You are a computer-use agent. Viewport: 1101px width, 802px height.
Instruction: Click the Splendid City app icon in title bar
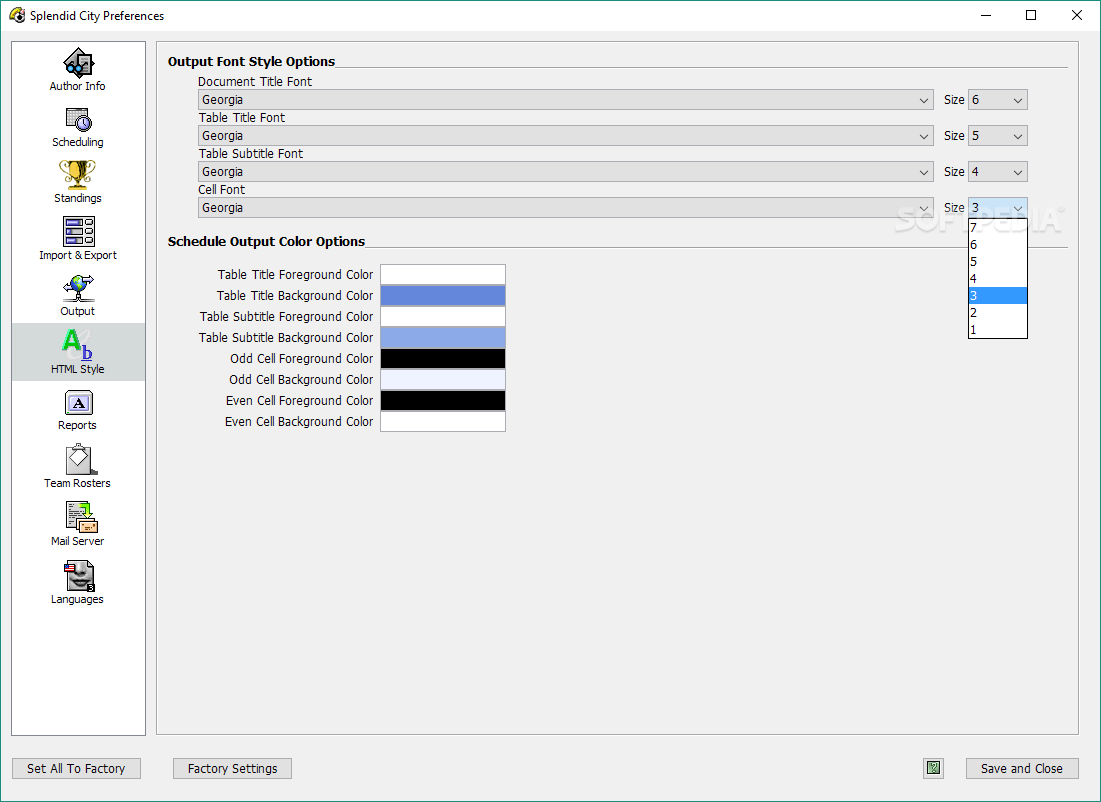coord(17,15)
